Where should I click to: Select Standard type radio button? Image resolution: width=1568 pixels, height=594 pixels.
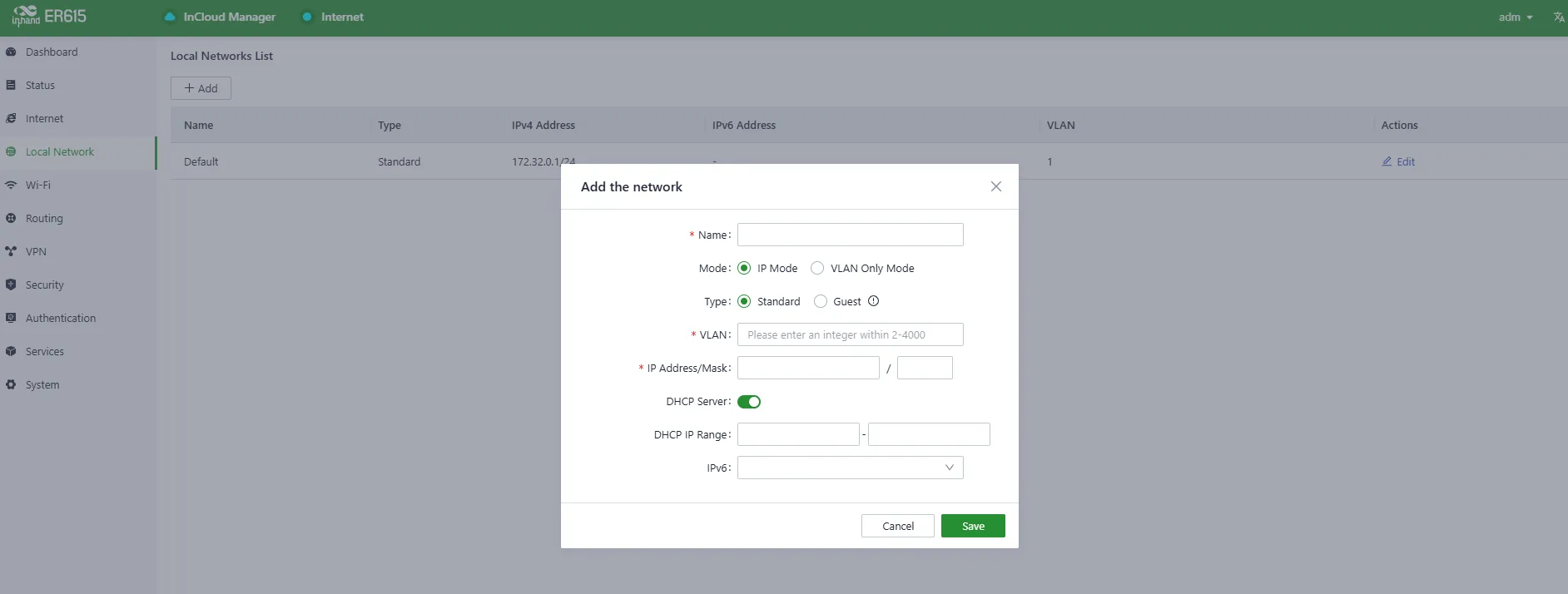(x=744, y=301)
